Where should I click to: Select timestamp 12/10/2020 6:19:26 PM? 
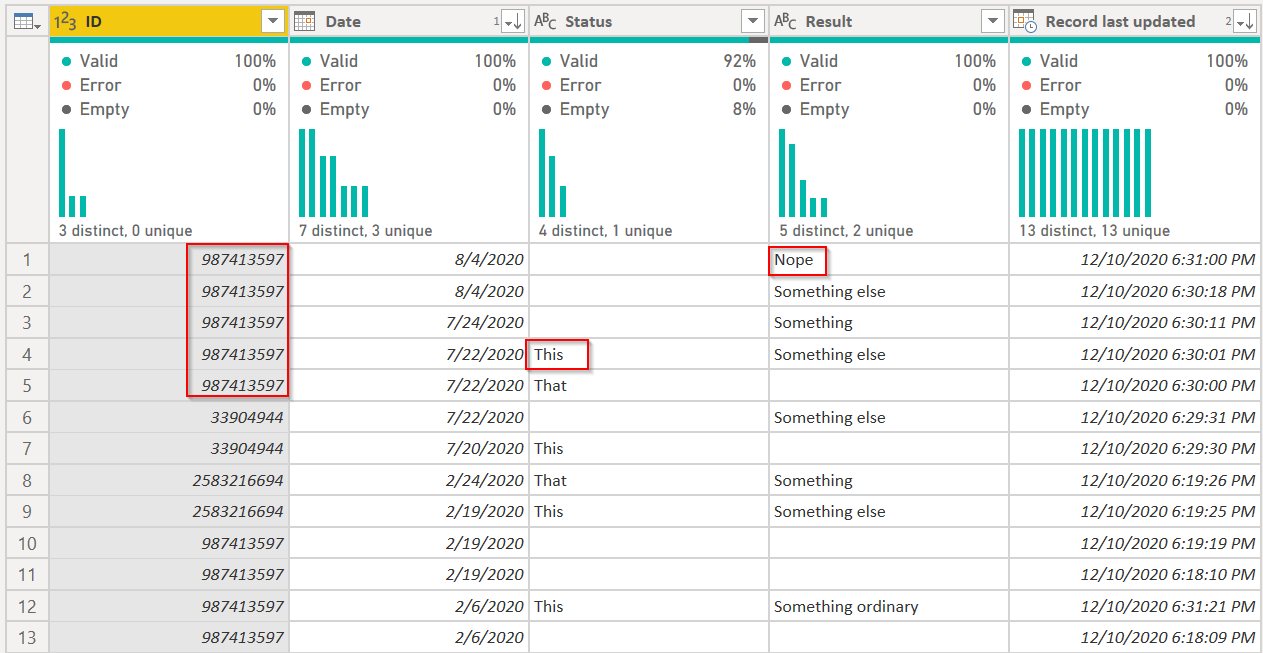(1135, 481)
